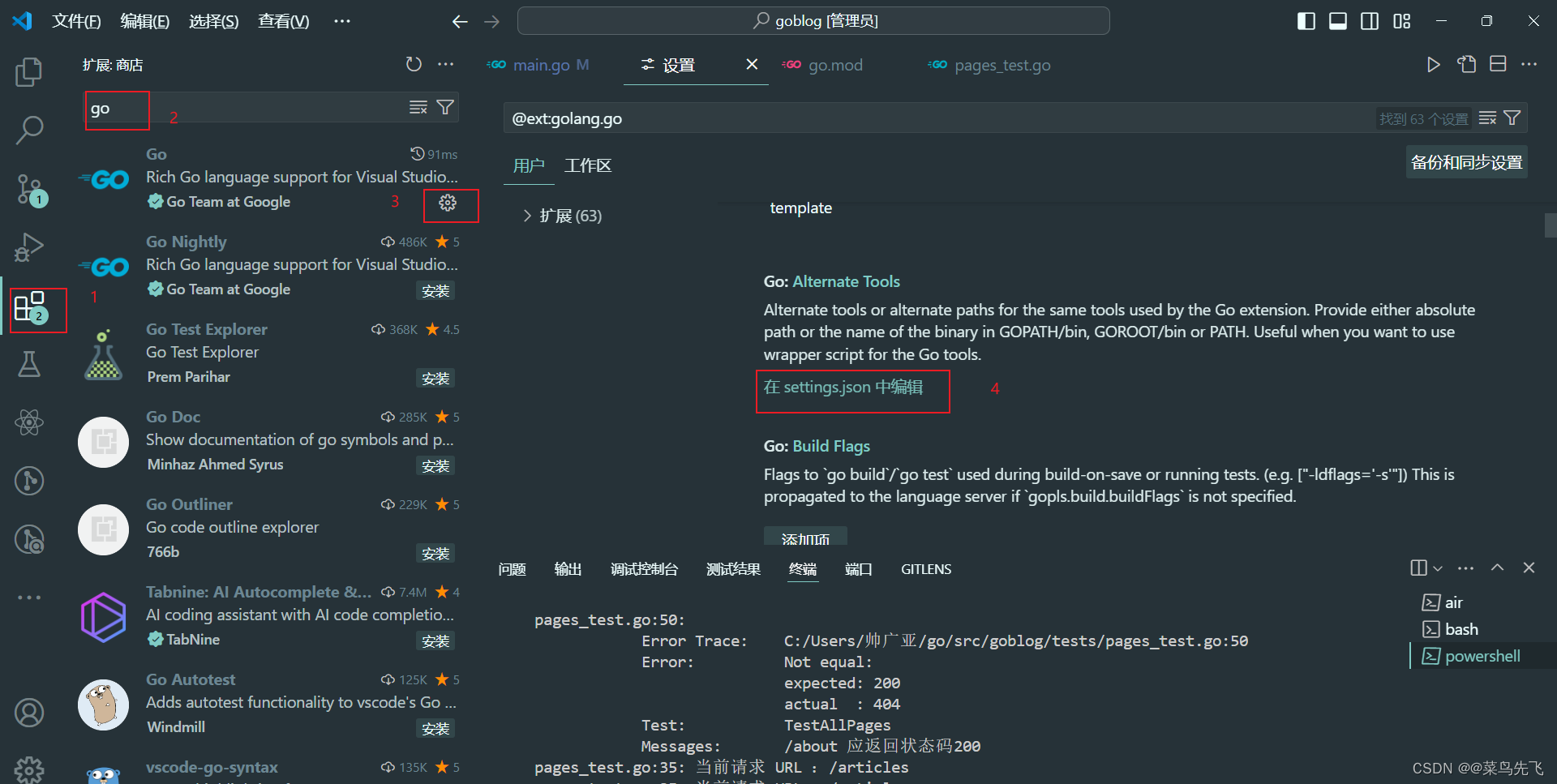Open the 输出 panel tab
Image resolution: width=1557 pixels, height=784 pixels.
(x=568, y=569)
